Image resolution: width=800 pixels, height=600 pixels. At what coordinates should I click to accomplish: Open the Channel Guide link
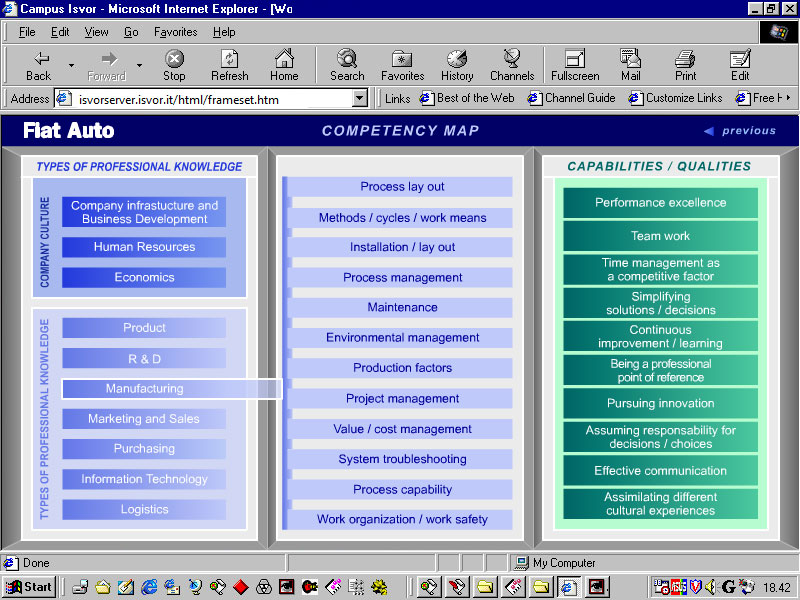tap(571, 97)
